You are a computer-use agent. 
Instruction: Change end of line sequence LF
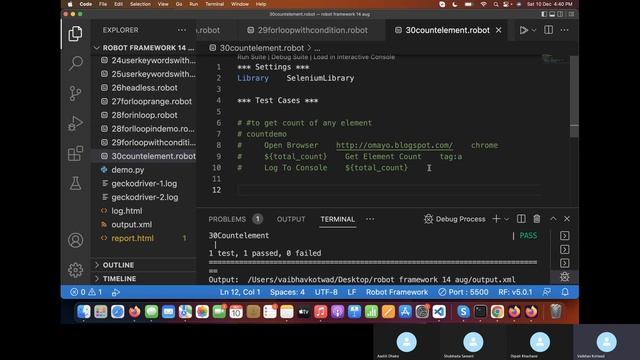tap(351, 292)
